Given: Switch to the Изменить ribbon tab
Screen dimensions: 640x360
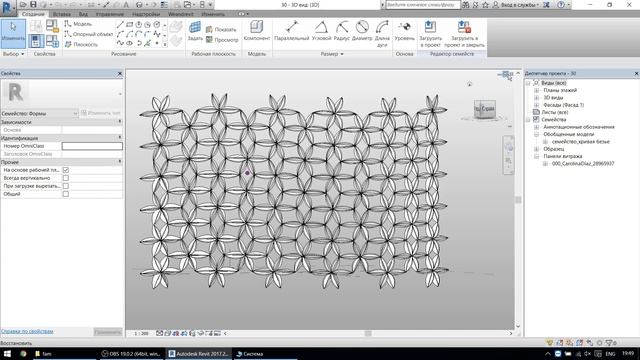Looking at the screenshot, I should point(213,14).
